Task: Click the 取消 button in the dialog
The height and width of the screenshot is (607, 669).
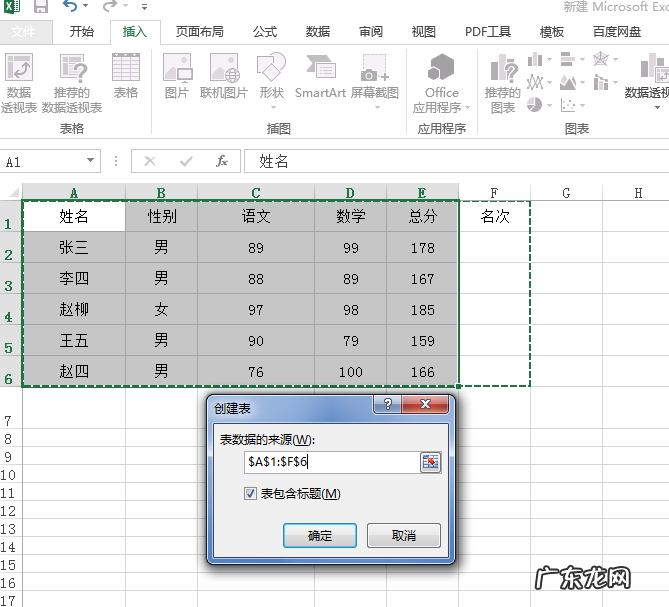Action: pyautogui.click(x=404, y=536)
